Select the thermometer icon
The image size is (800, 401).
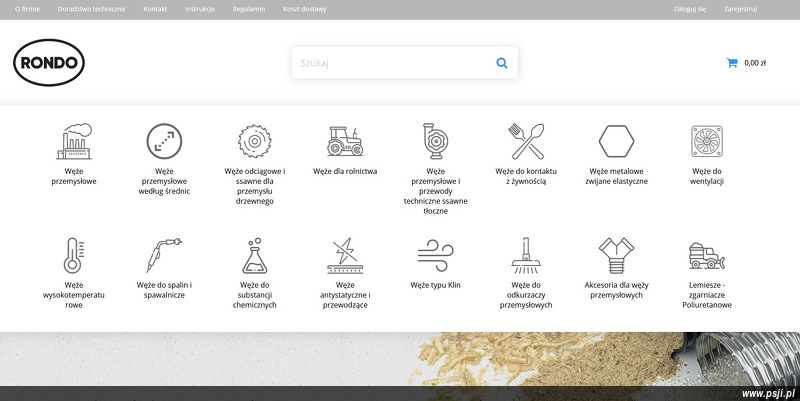pos(74,255)
